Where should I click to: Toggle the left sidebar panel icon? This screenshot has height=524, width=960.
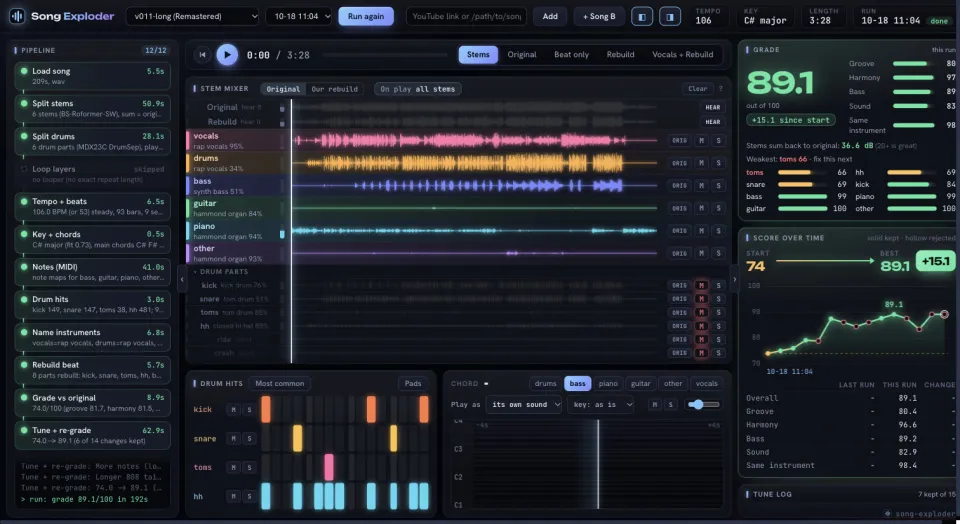tap(642, 17)
